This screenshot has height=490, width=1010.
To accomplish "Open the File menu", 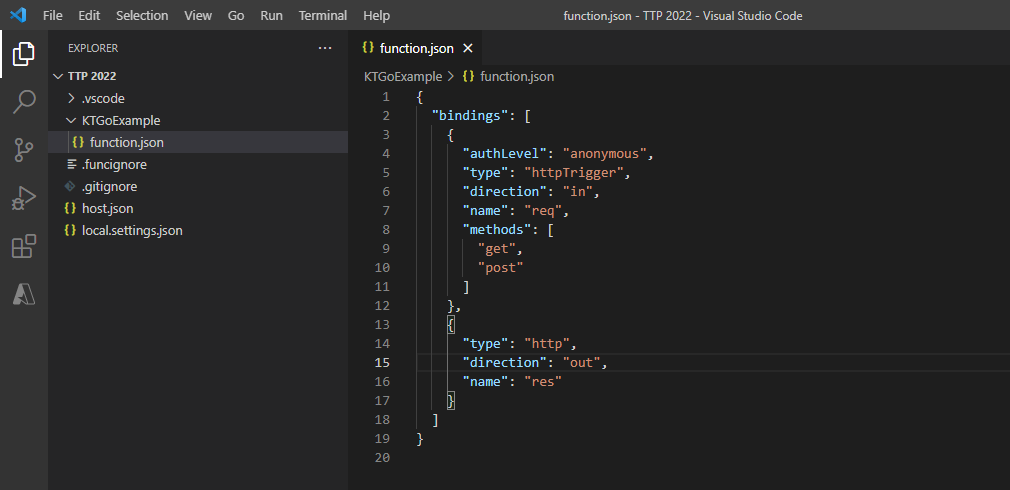I will tap(53, 15).
